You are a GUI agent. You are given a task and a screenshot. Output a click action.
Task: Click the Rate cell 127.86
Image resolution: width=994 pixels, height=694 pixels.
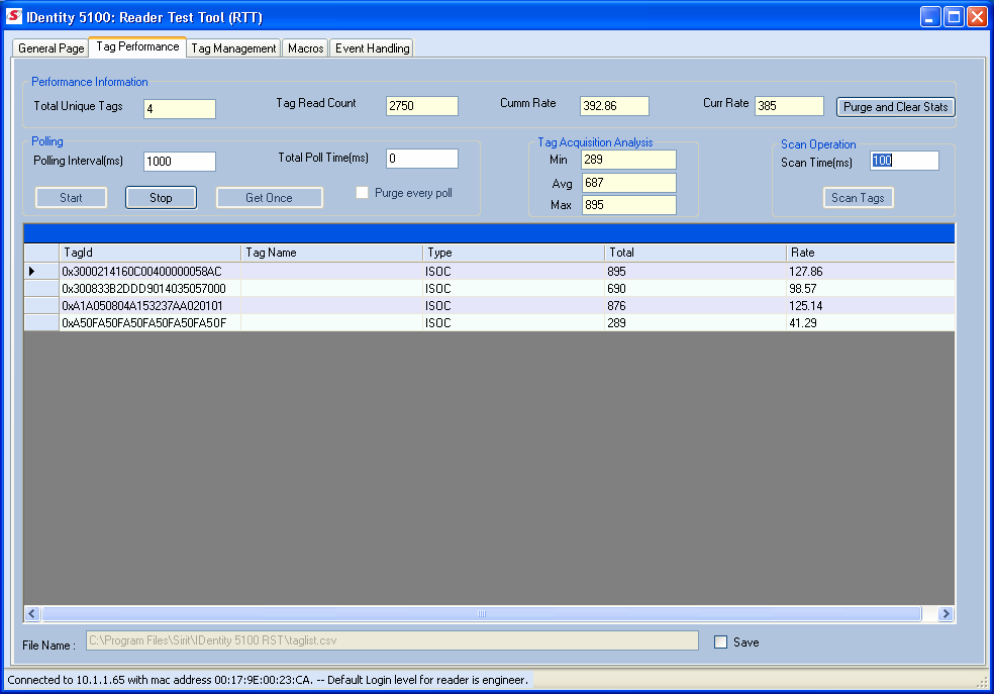point(870,271)
